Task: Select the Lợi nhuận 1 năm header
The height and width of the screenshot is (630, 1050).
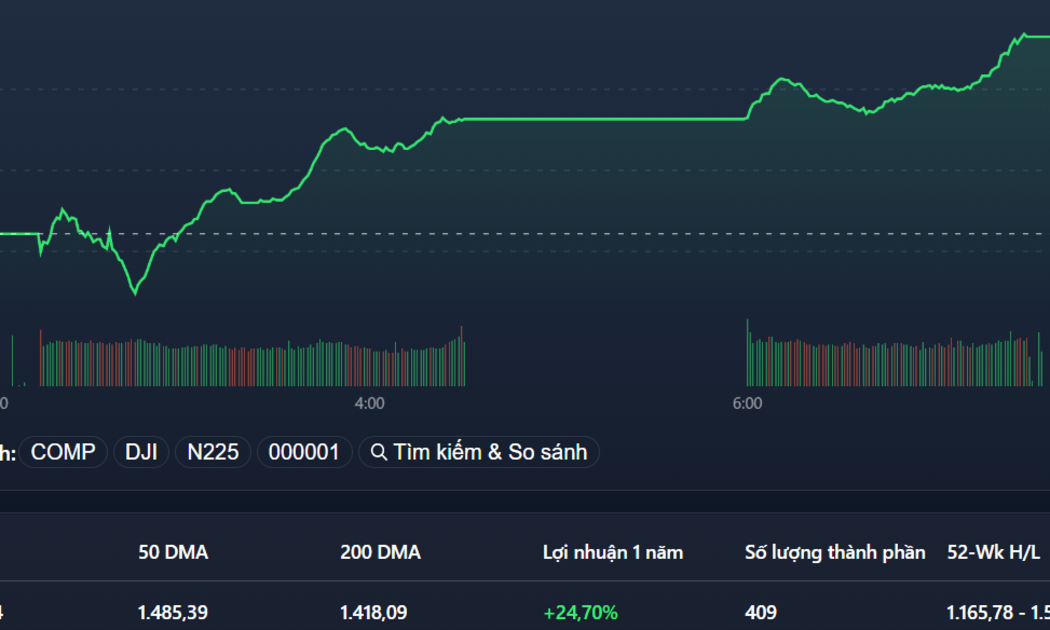Action: (613, 552)
